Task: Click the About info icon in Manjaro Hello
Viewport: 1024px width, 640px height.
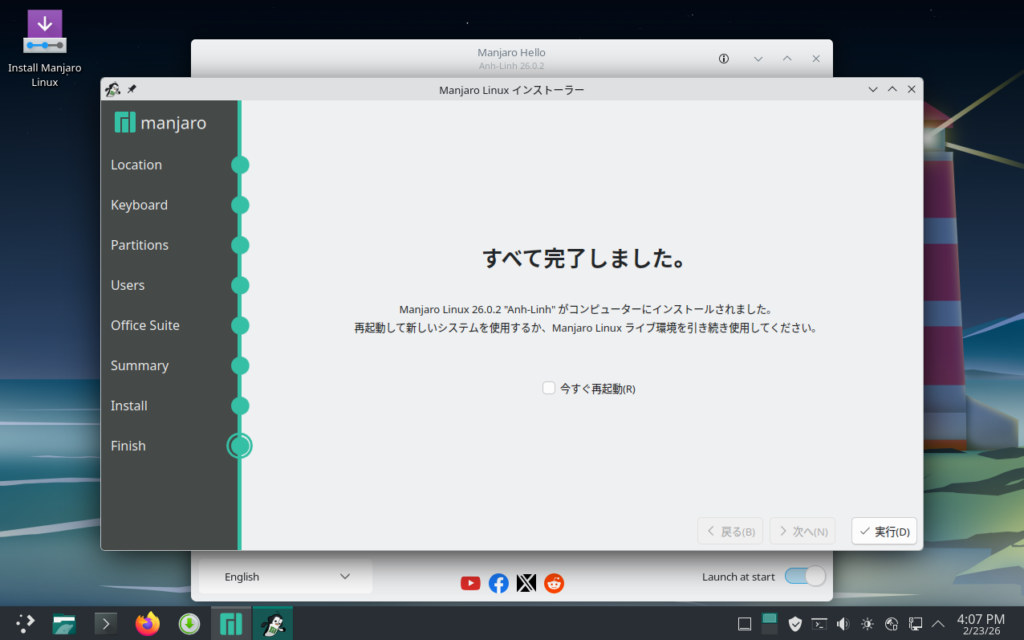Action: tap(724, 59)
